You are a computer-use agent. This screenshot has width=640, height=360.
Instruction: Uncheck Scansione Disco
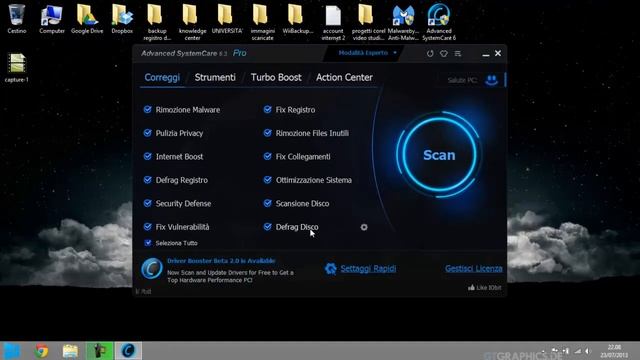point(267,203)
